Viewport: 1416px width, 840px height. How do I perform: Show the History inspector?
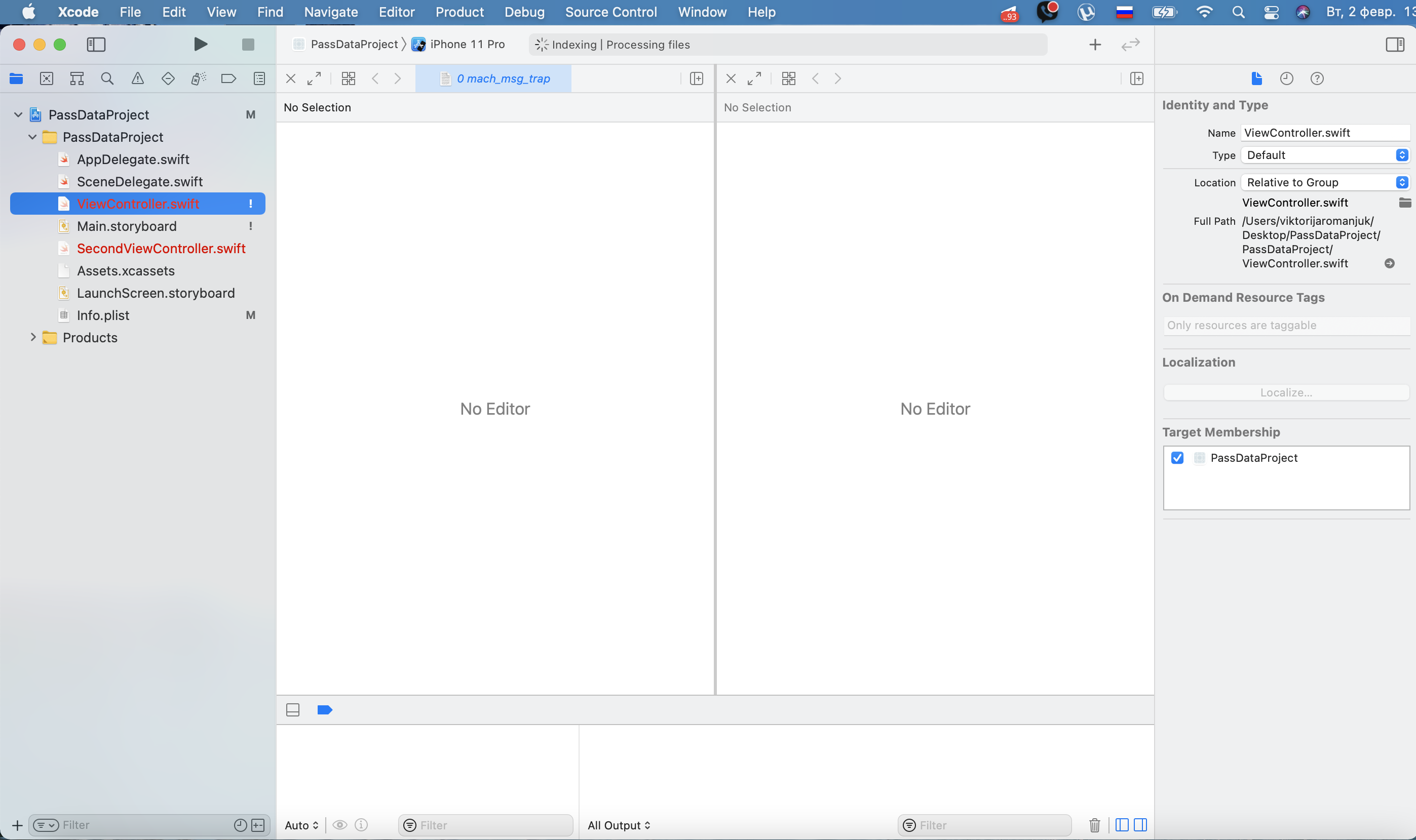coord(1286,78)
